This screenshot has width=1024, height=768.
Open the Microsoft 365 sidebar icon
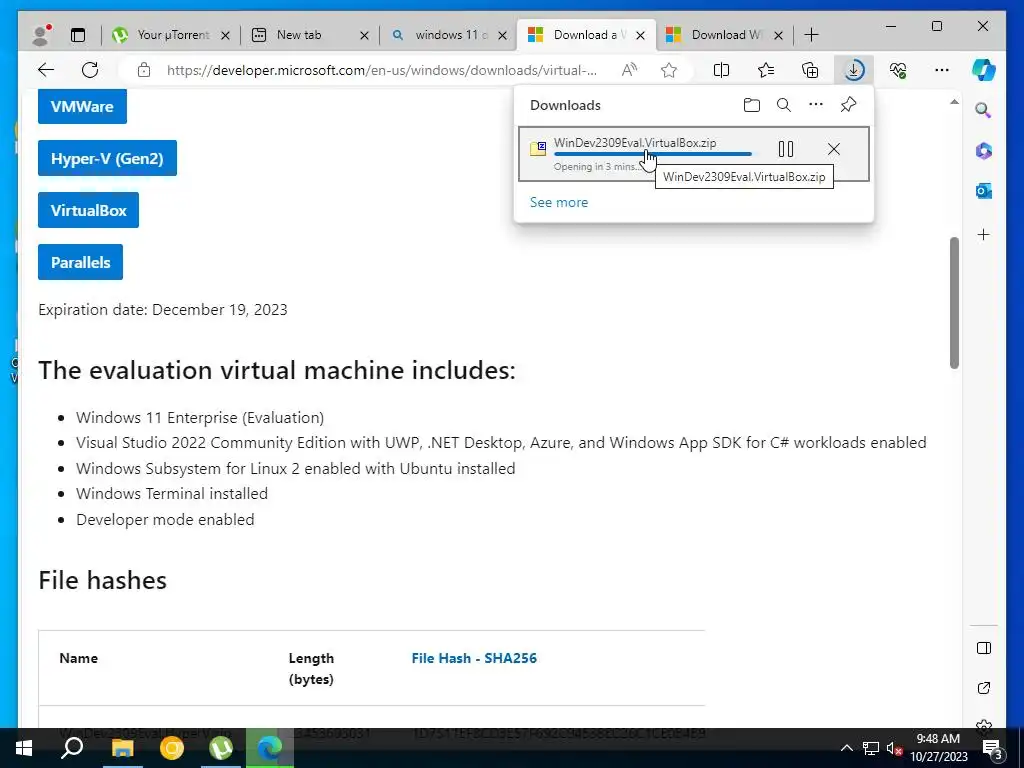984,151
